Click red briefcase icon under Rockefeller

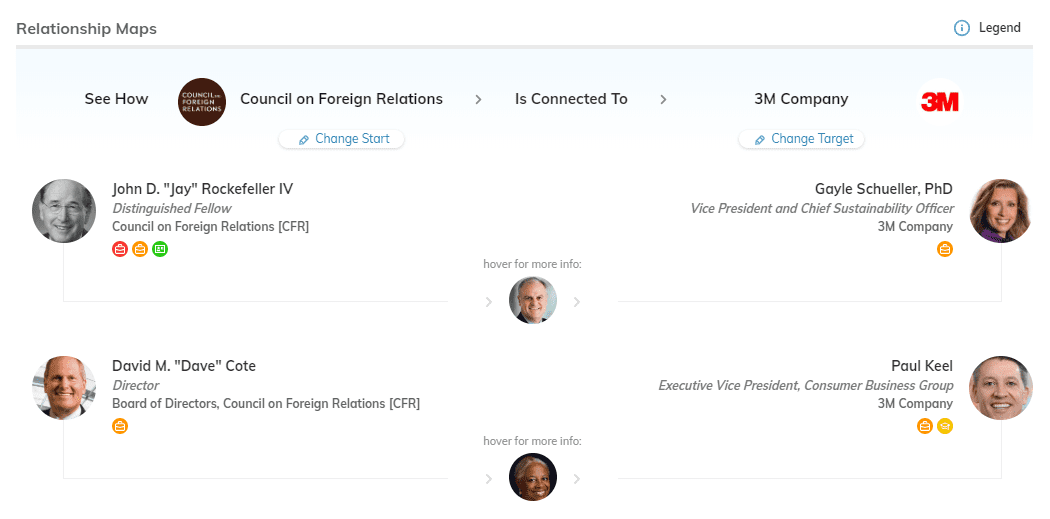(x=120, y=249)
